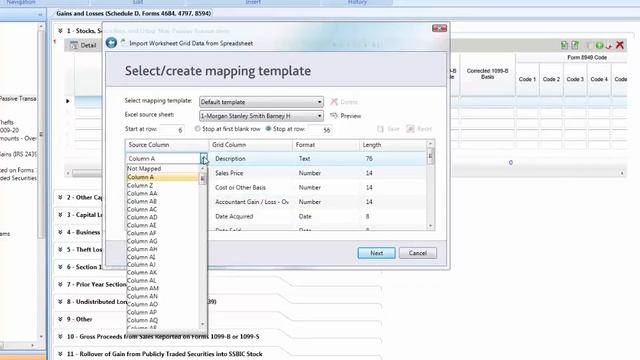
Task: Expand section 4 - Business
Action: point(60,232)
